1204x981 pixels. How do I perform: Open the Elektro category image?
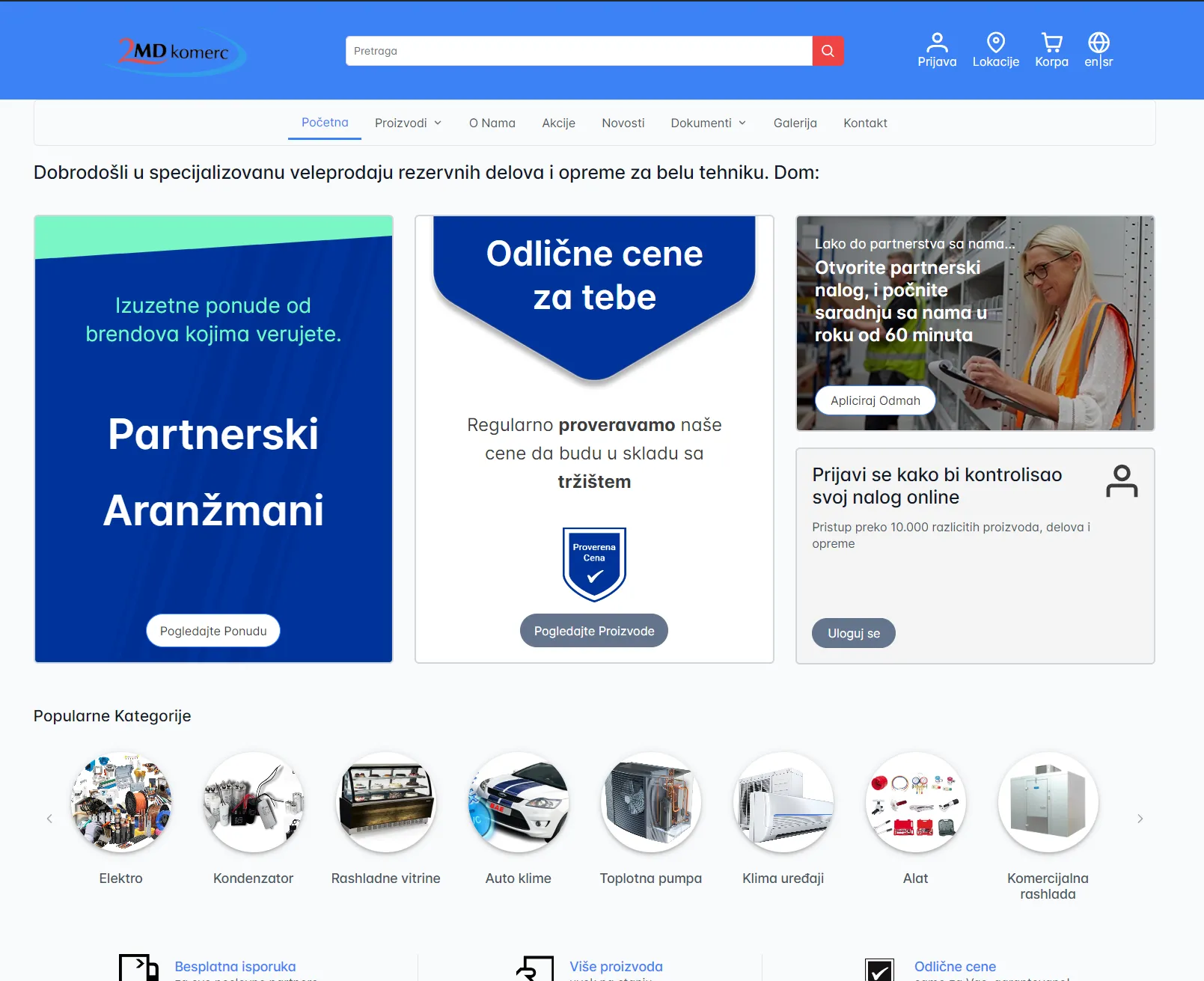[x=121, y=802]
